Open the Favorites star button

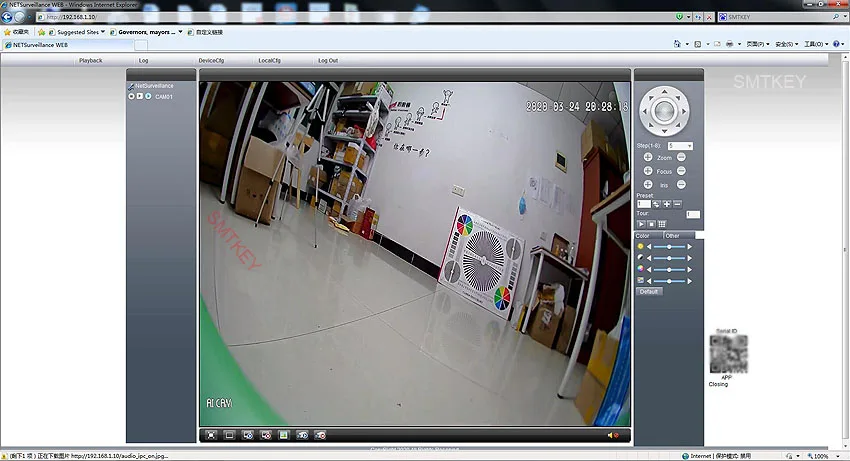click(16, 32)
